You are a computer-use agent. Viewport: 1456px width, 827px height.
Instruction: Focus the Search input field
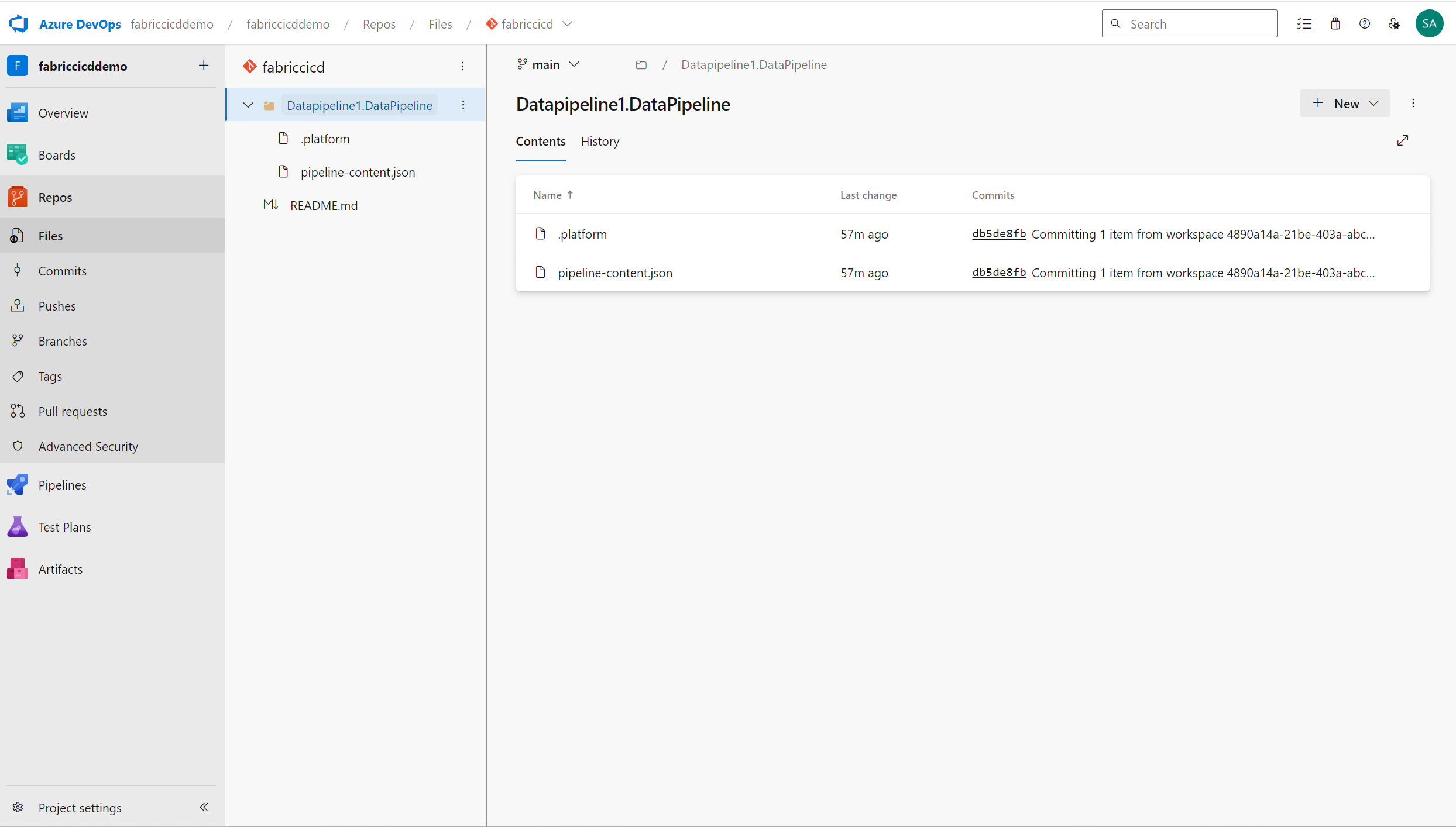point(1189,24)
